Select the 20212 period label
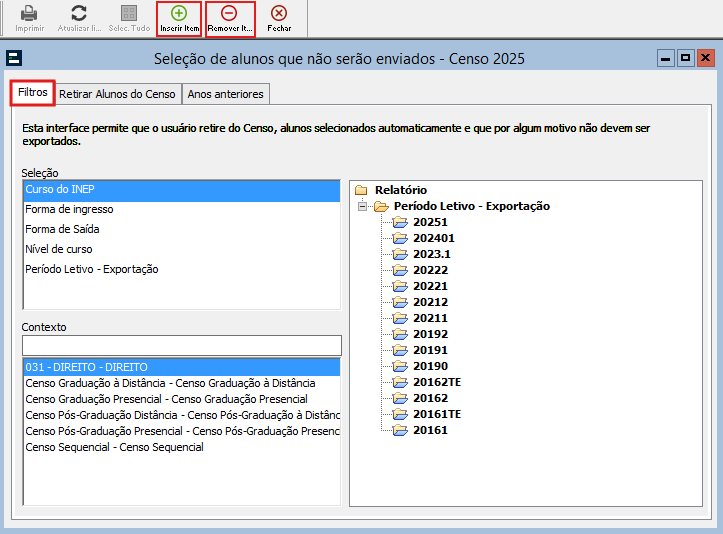Viewport: 723px width, 534px height. click(x=430, y=302)
